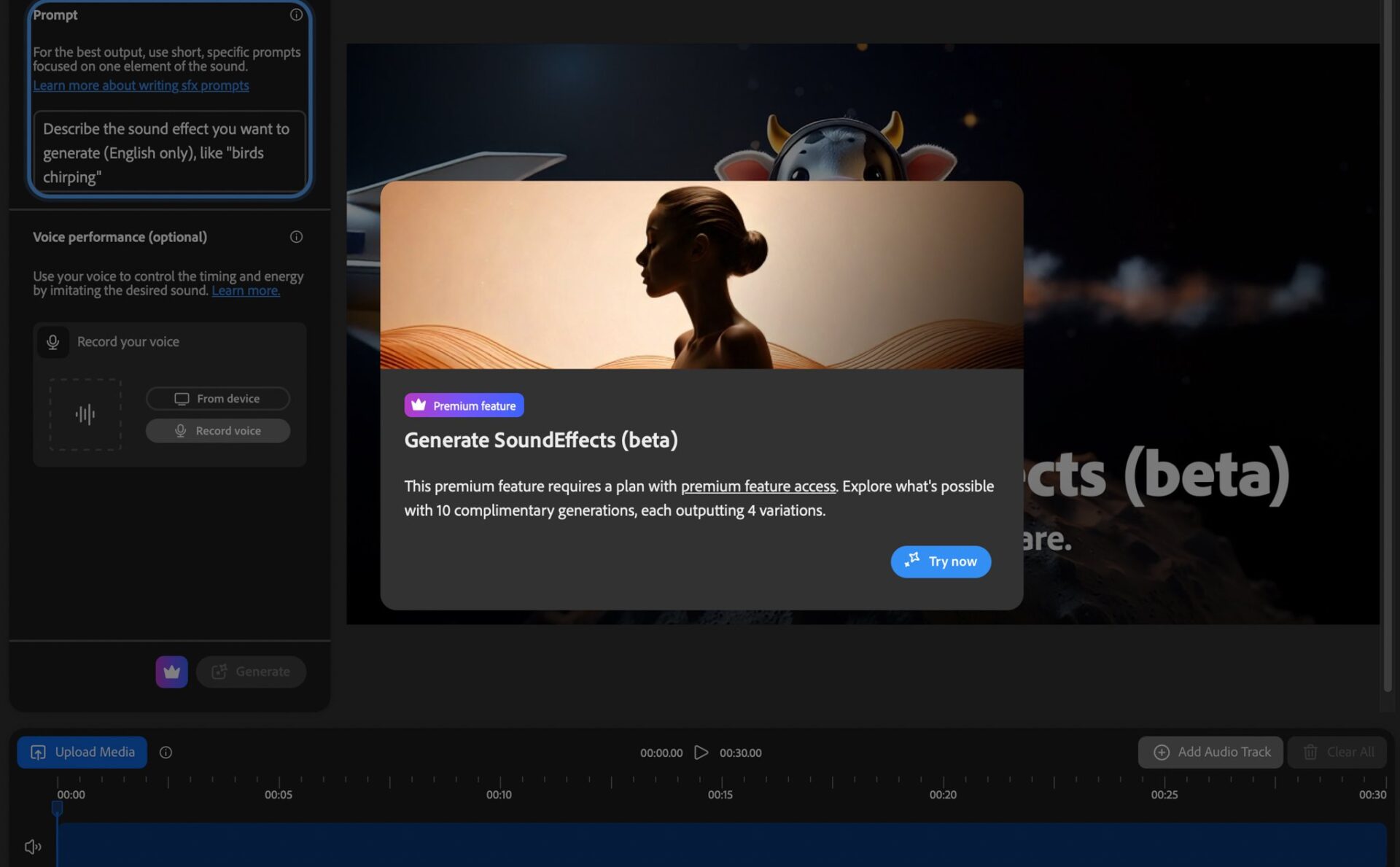The height and width of the screenshot is (867, 1400).
Task: Click the waveform placeholder box
Action: coord(85,414)
